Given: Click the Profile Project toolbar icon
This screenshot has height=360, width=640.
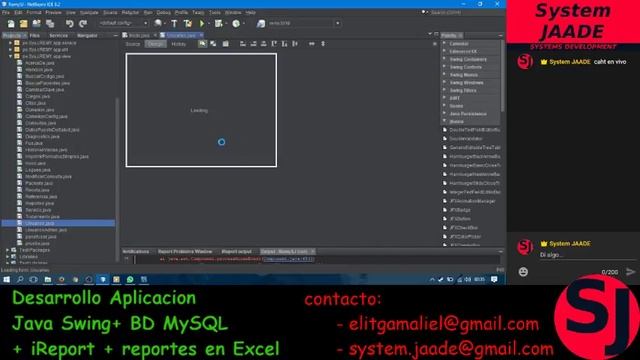Looking at the screenshot, I should [236, 24].
